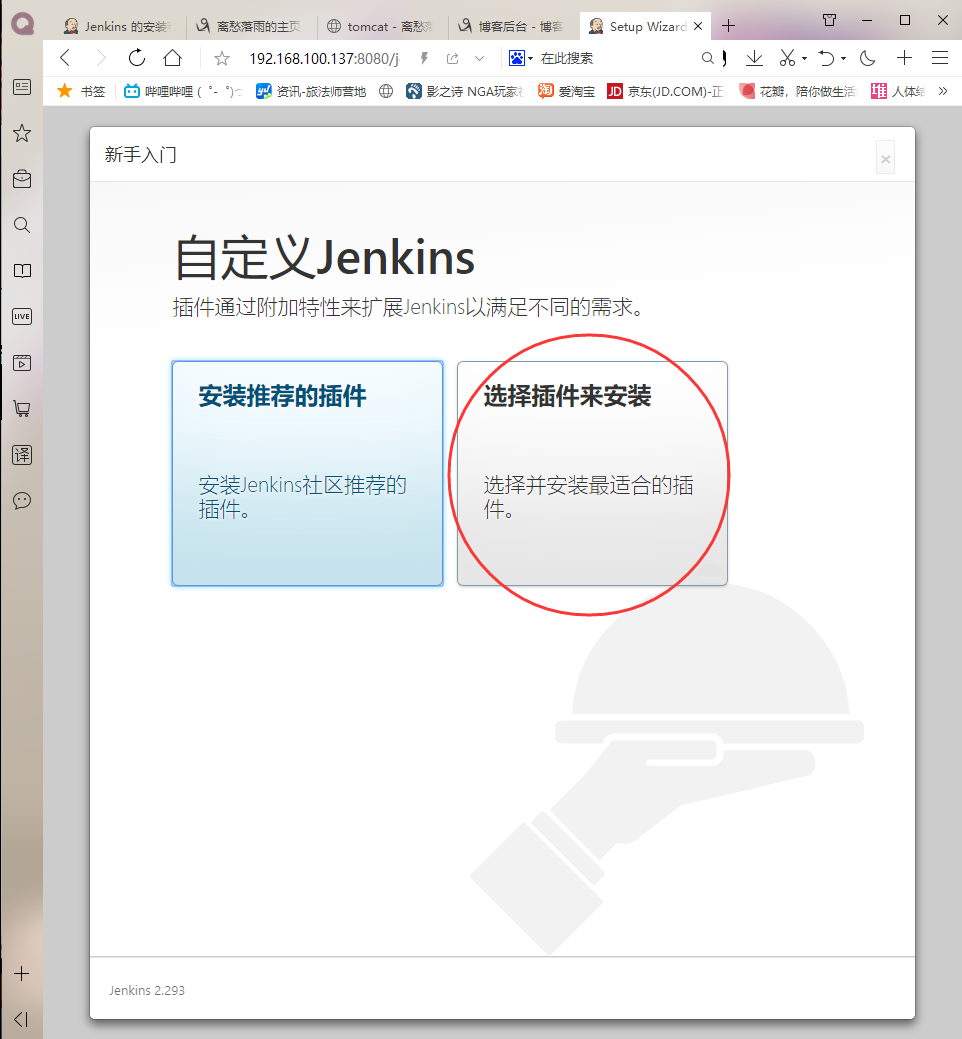Open the 人体 bookmark at bar's end
962x1039 pixels.
[x=898, y=91]
